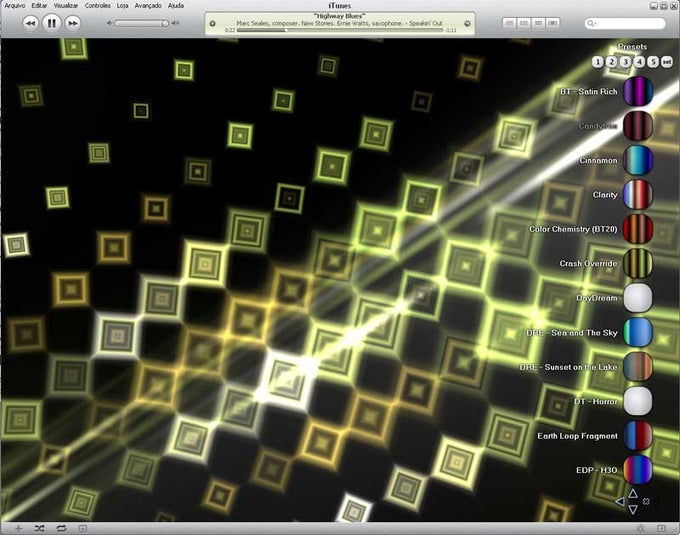Viewport: 680px width, 535px height.
Task: Click the 'Highway Blues' song title
Action: [x=340, y=16]
